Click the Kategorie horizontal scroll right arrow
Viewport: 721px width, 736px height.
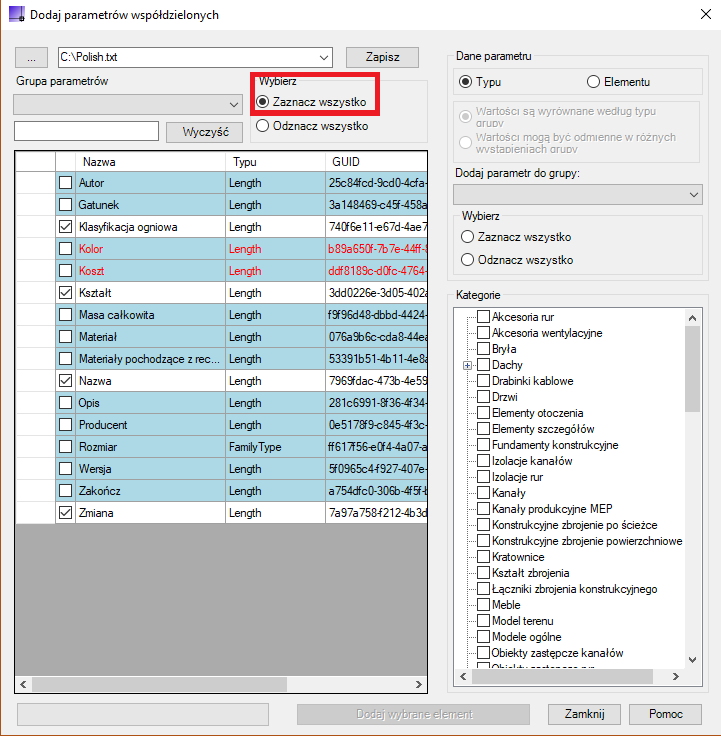tap(675, 676)
